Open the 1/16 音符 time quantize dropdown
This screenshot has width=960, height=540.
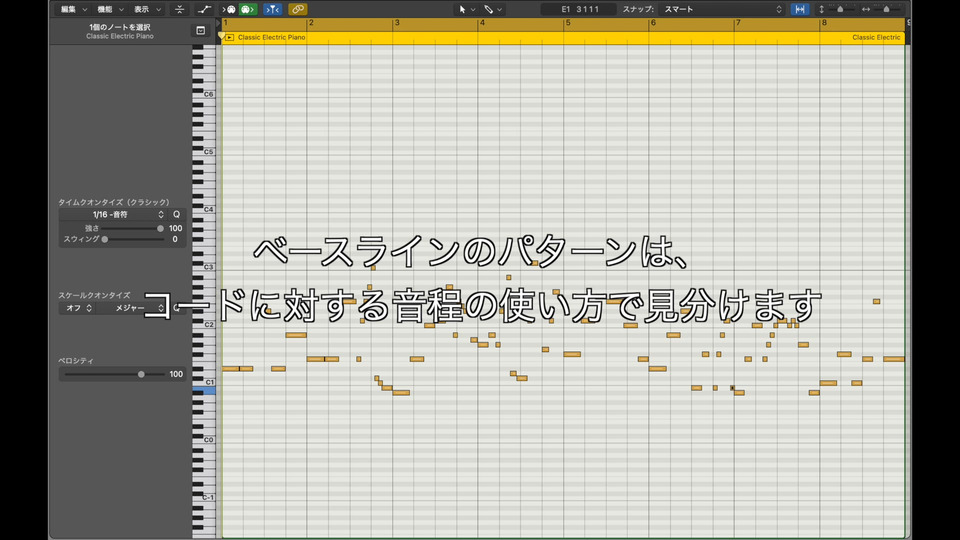pos(114,214)
